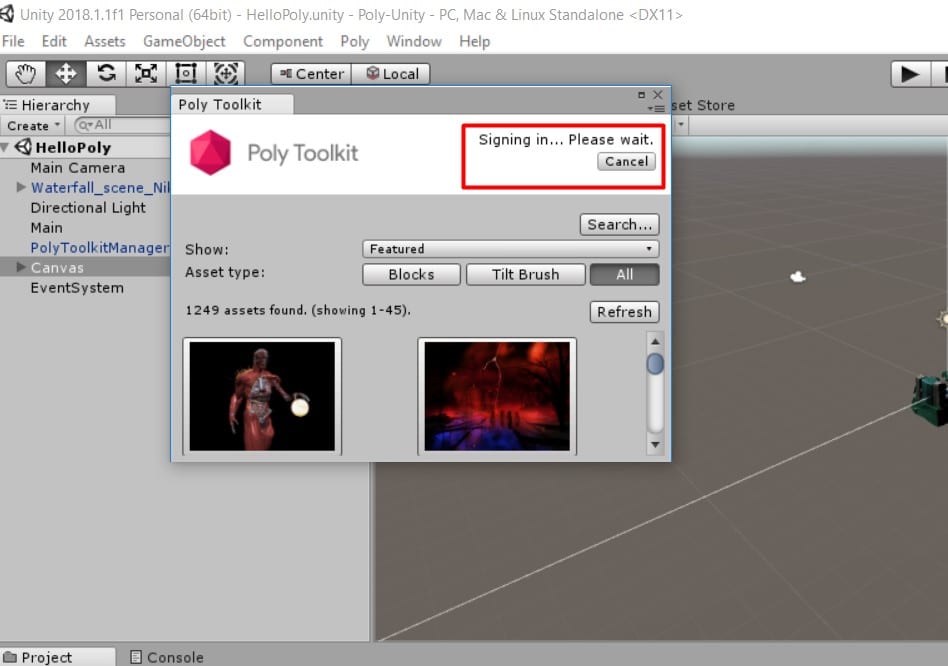Select the Move tool

[66, 74]
